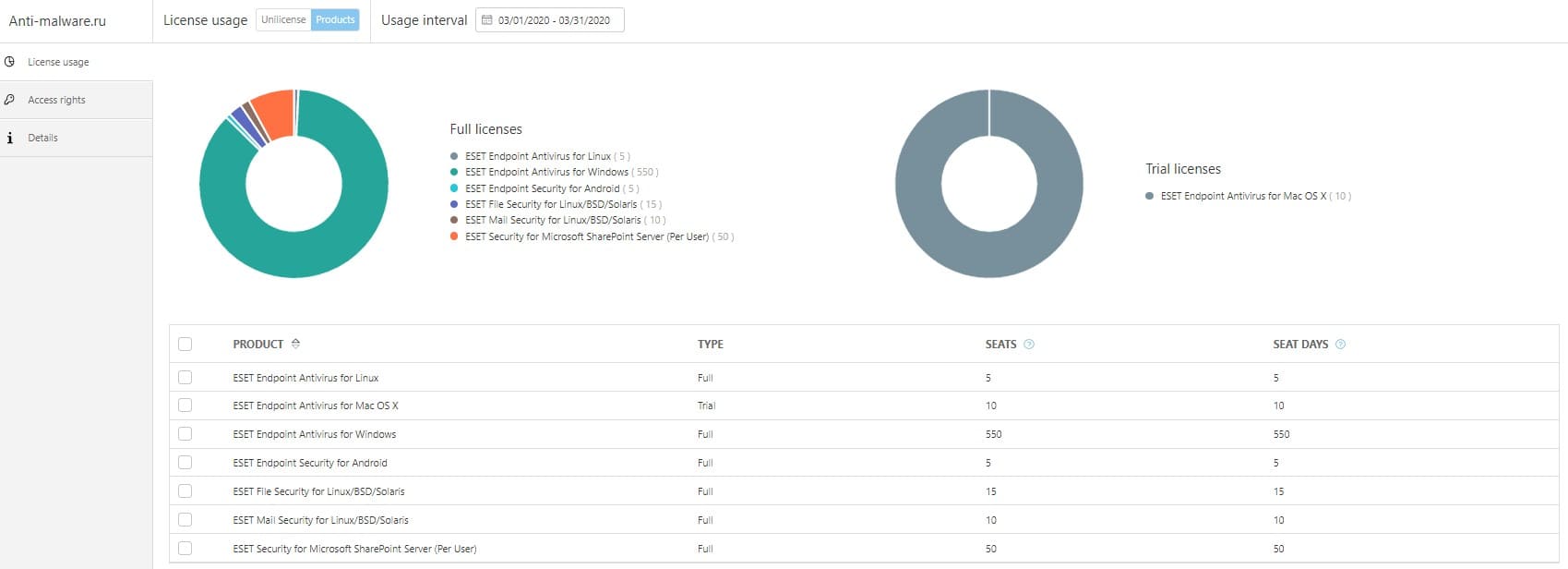
Task: Click the ESET Endpoint Security for Android legend dot
Action: click(454, 188)
